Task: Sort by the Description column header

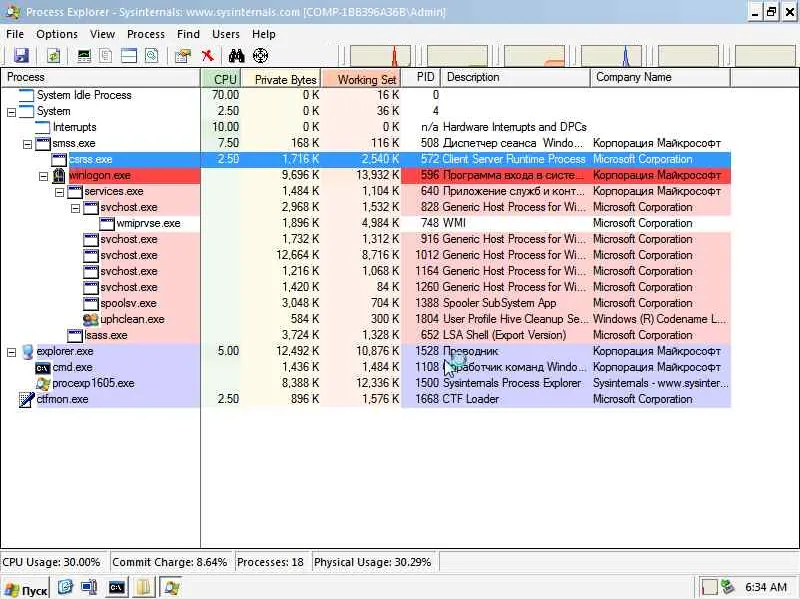Action: (515, 78)
